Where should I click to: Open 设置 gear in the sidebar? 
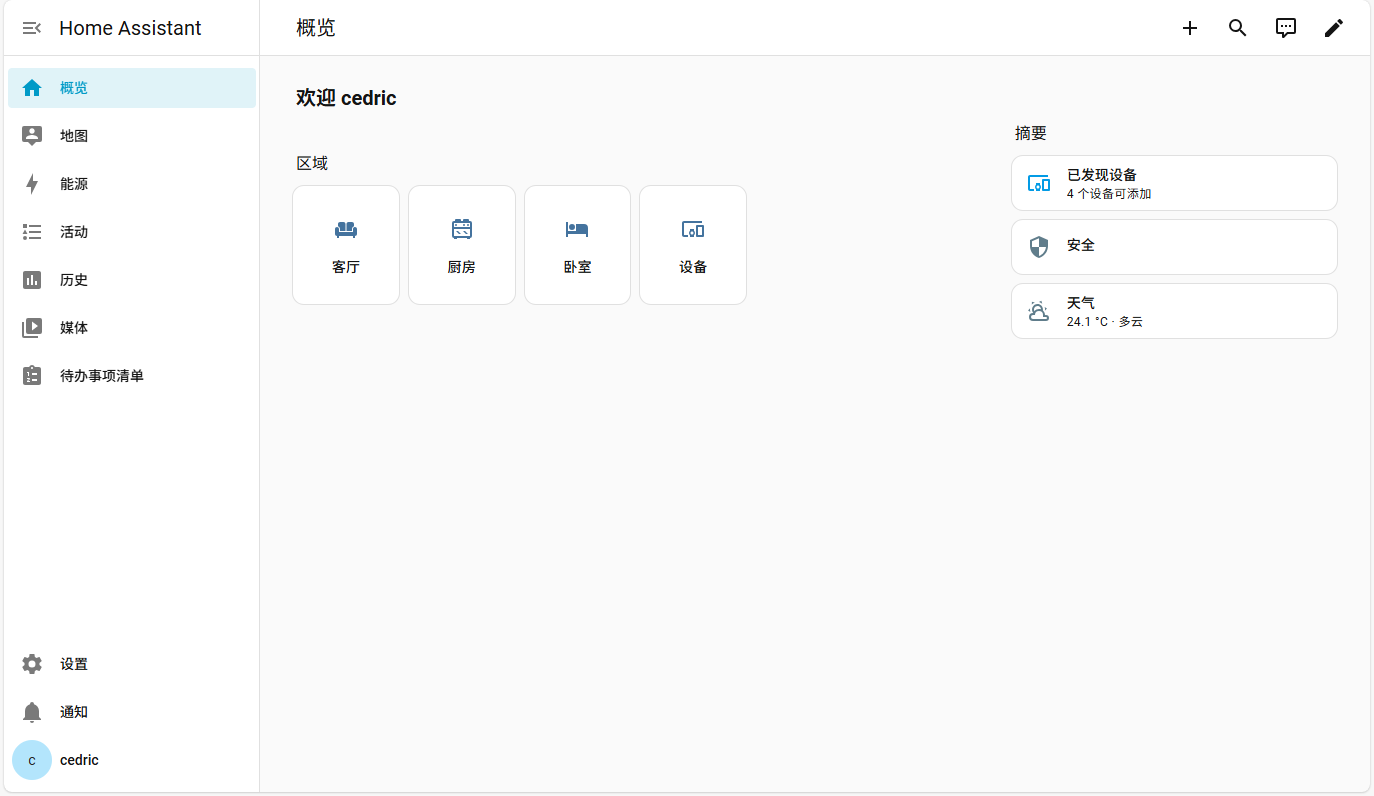132,664
